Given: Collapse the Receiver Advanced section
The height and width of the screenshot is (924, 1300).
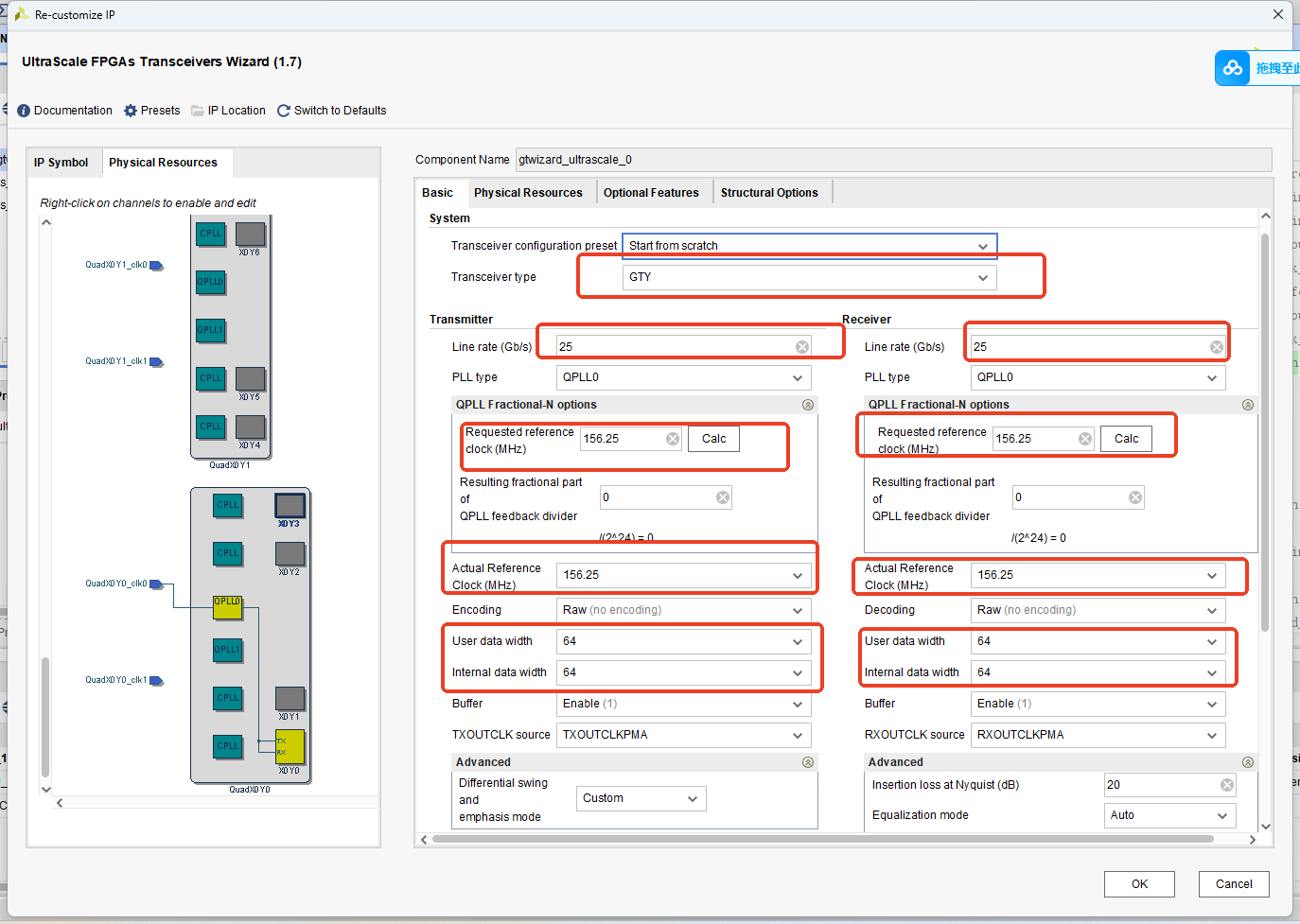Looking at the screenshot, I should pyautogui.click(x=1248, y=762).
